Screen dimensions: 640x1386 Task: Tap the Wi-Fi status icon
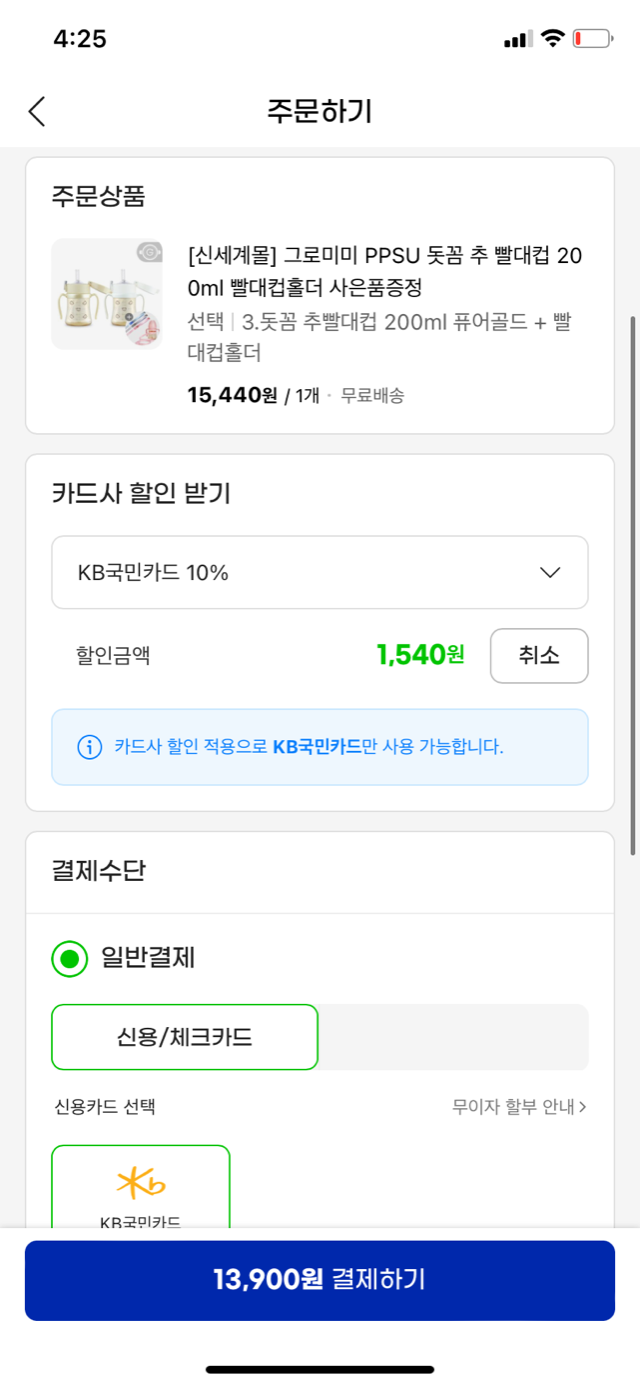coord(552,39)
